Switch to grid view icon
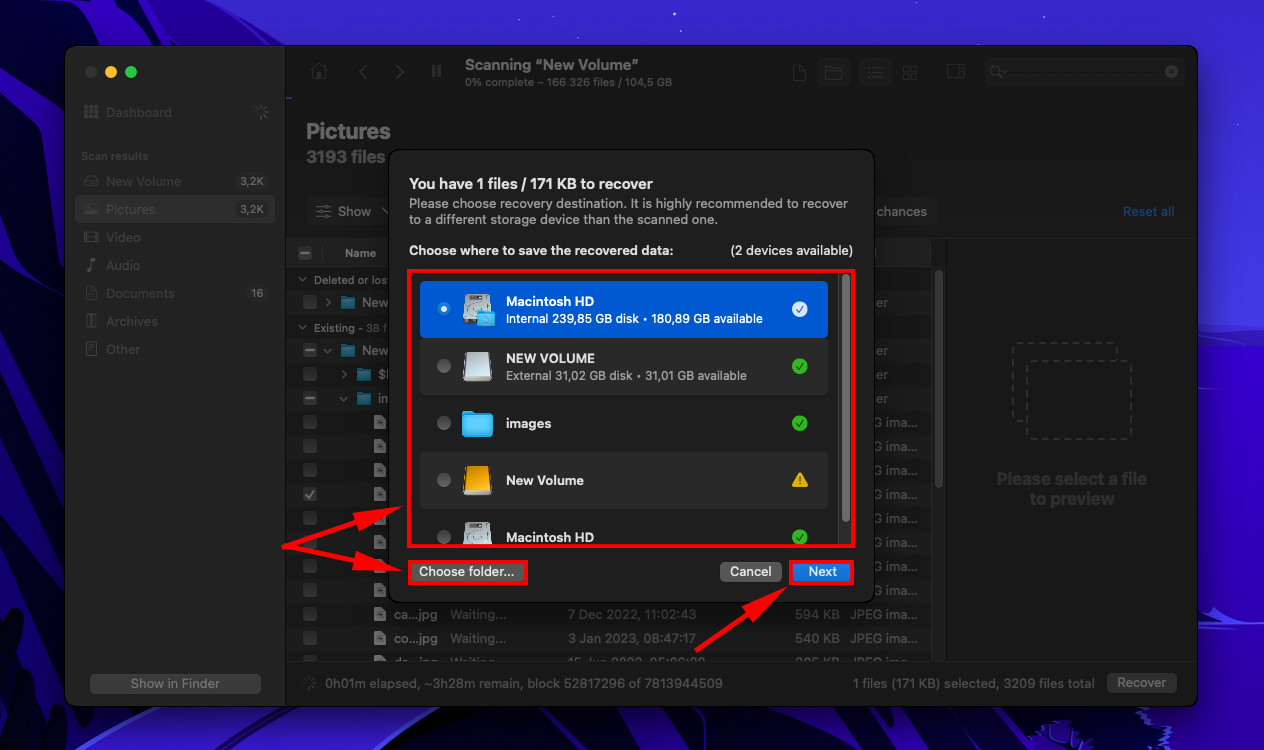The width and height of the screenshot is (1264, 750). (x=910, y=72)
